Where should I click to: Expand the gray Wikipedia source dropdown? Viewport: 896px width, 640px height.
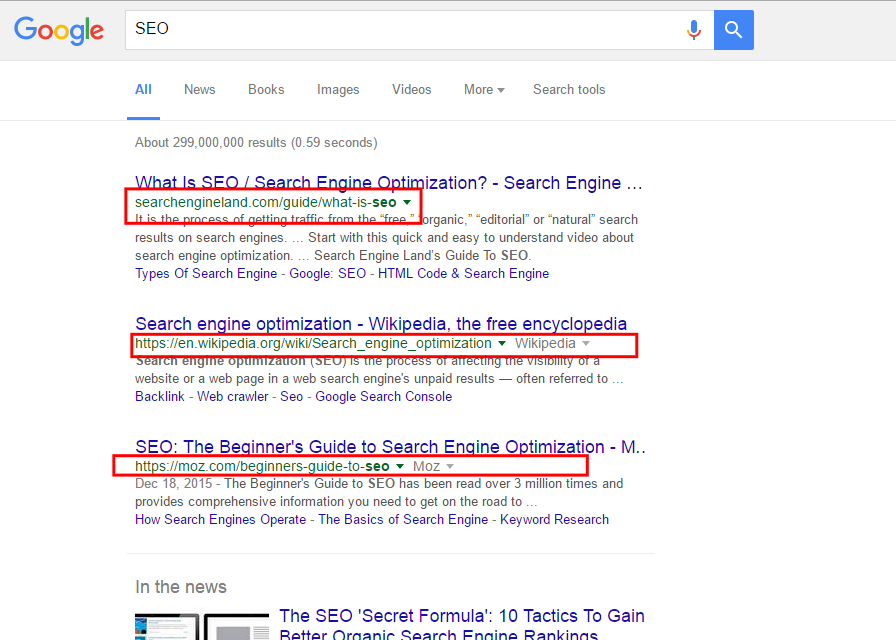click(552, 343)
